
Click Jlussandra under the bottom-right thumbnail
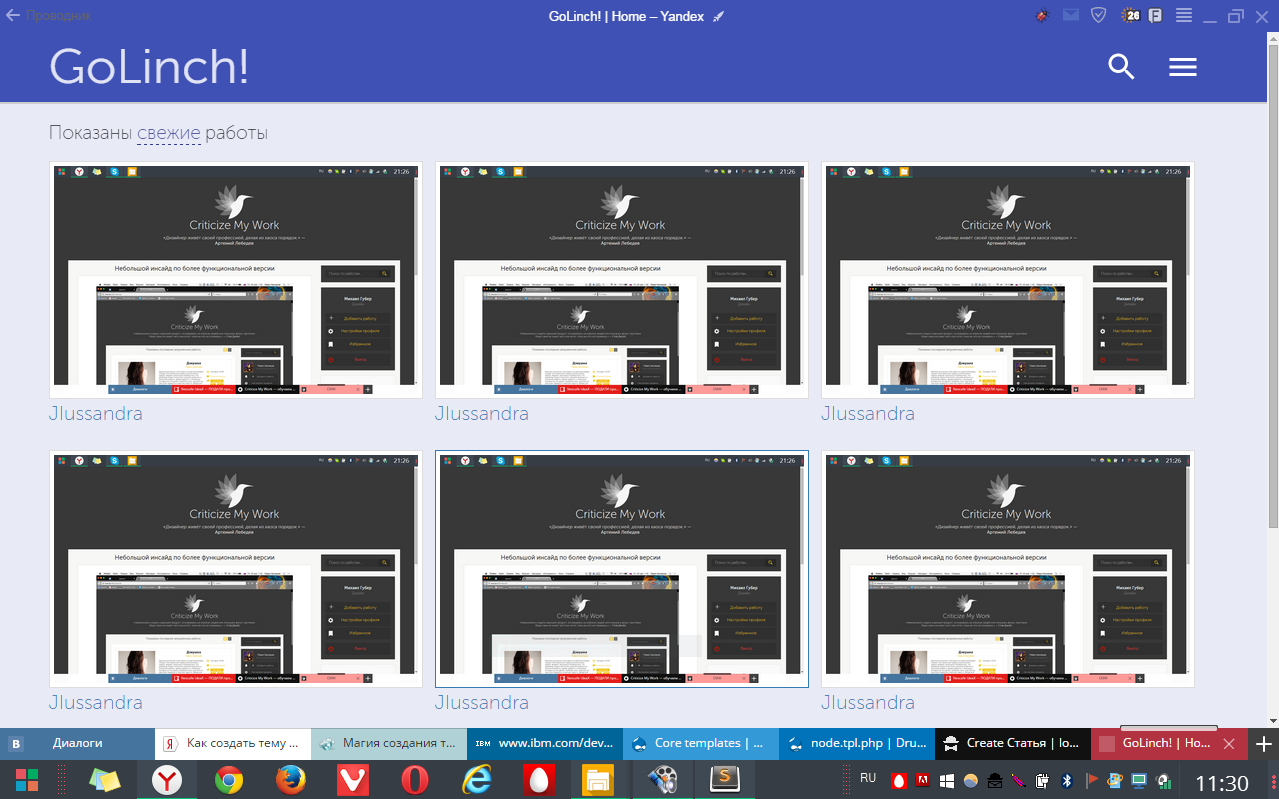(x=868, y=702)
